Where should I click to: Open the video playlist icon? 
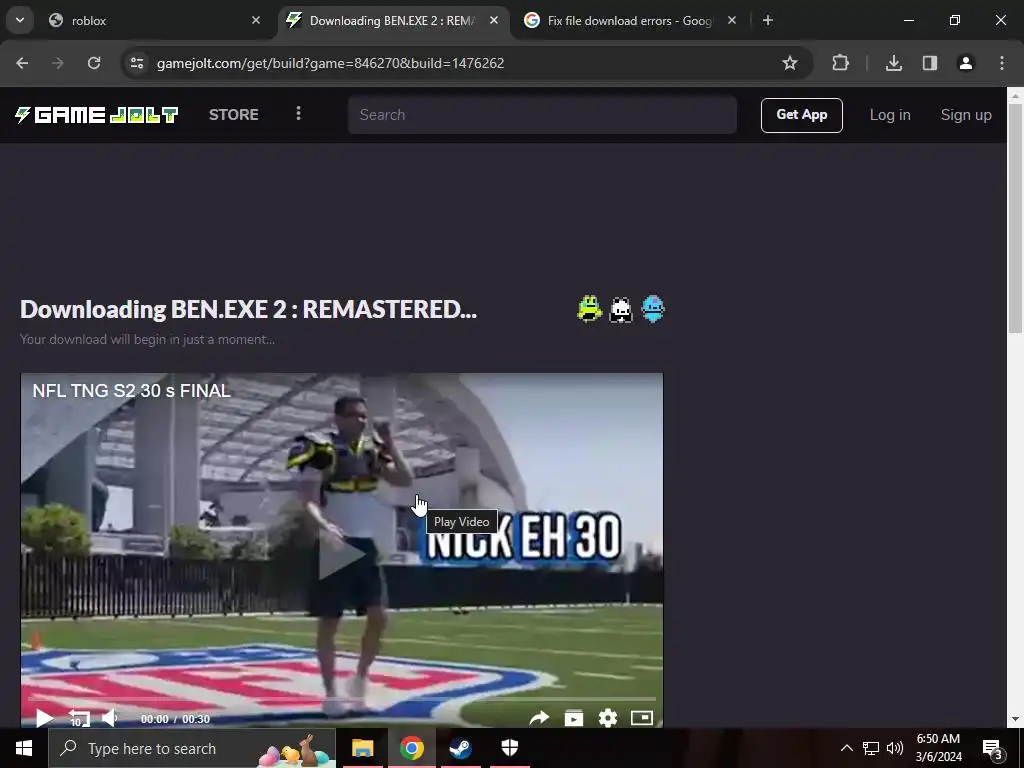coord(573,718)
